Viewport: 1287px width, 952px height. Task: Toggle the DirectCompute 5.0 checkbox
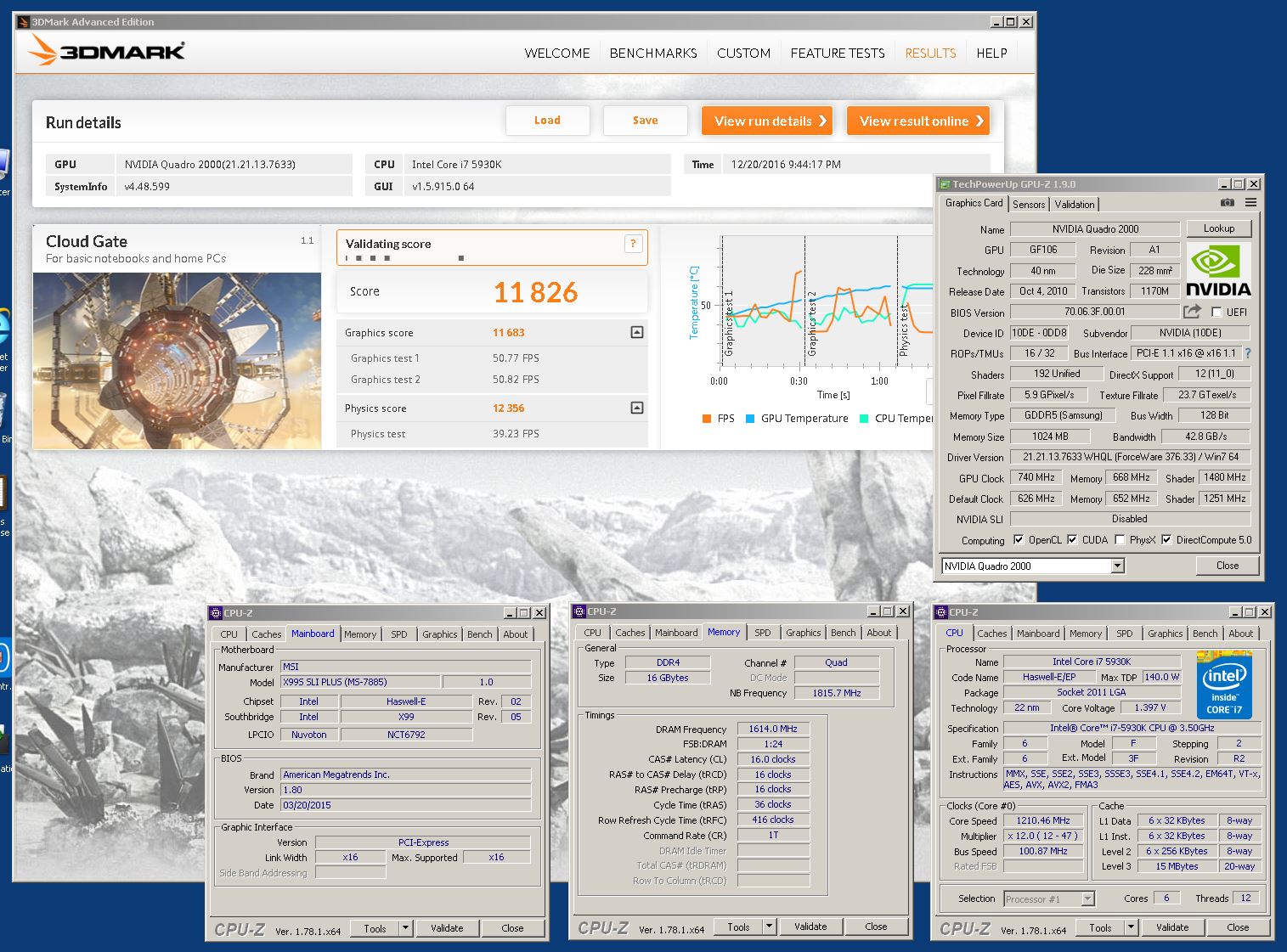(x=1166, y=539)
